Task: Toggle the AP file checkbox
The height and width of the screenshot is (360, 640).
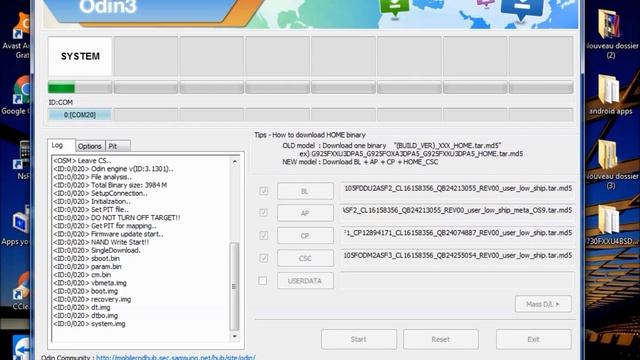Action: coord(264,213)
